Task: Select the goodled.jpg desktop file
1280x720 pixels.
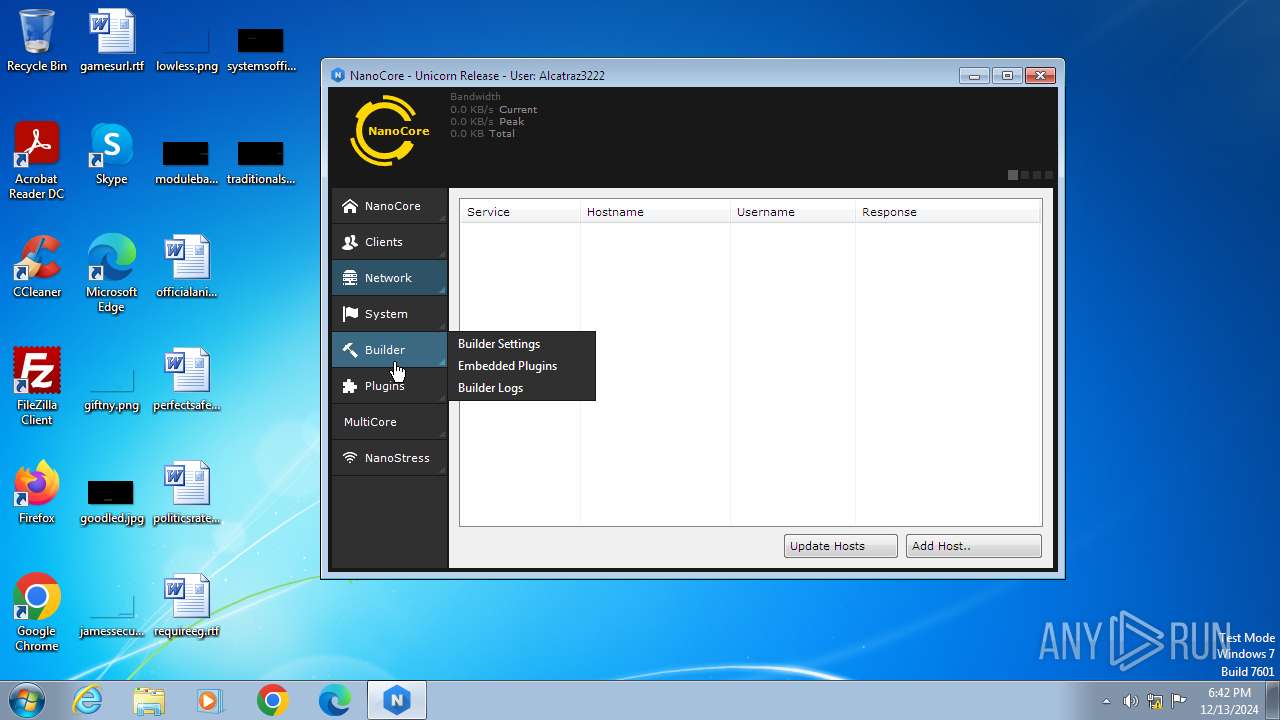Action: [x=112, y=503]
